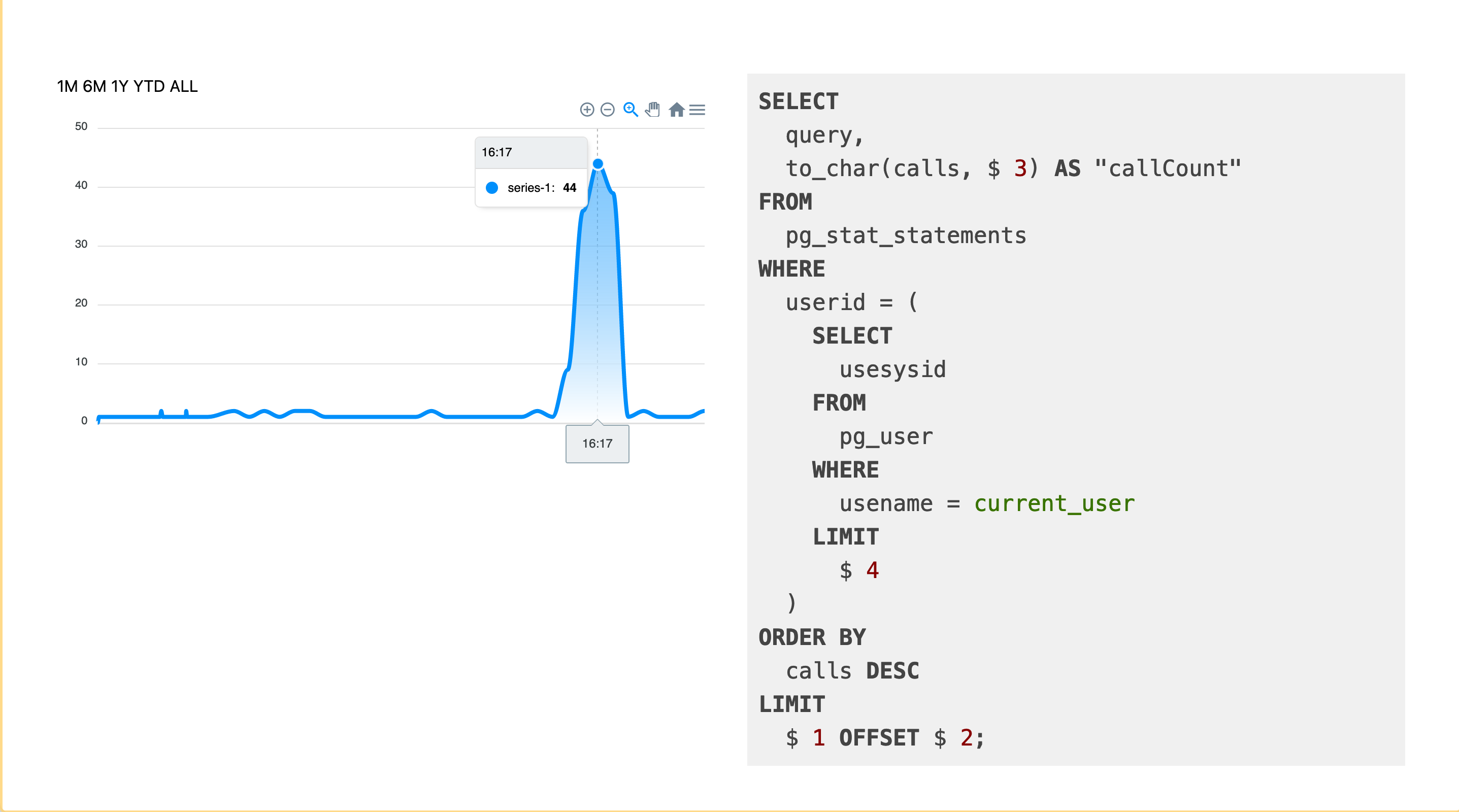
Task: Click the "query," column line
Action: click(824, 136)
